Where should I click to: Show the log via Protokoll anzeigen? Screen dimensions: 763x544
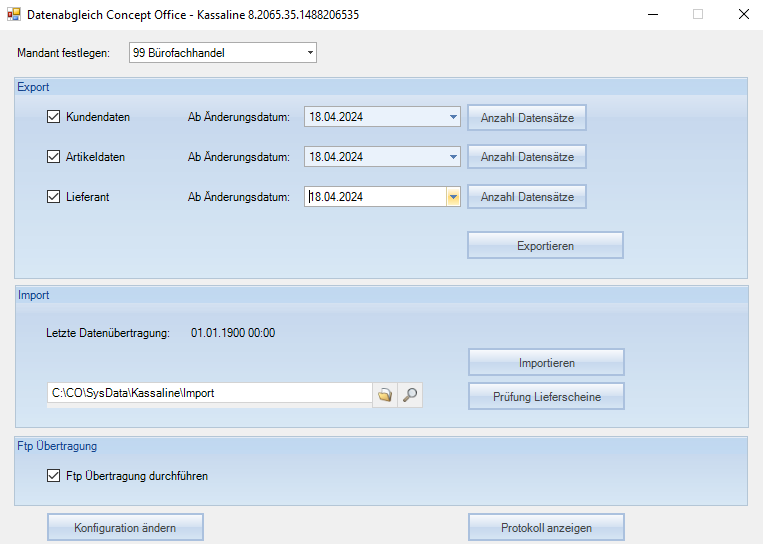click(546, 527)
